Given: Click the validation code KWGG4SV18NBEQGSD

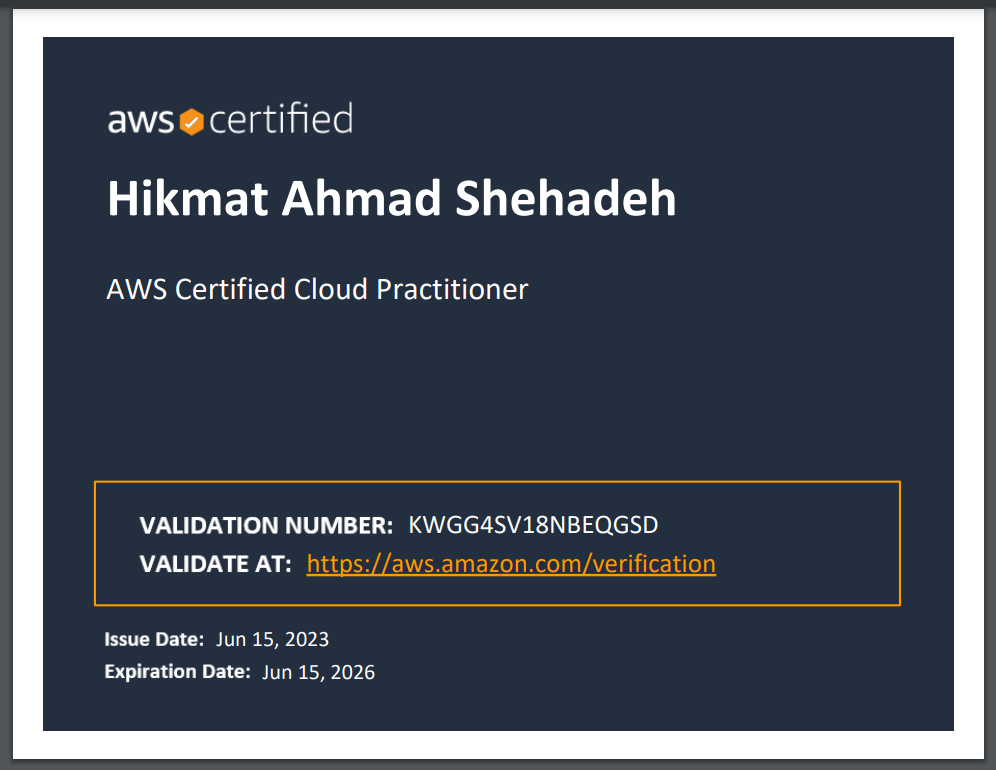Looking at the screenshot, I should [x=533, y=526].
